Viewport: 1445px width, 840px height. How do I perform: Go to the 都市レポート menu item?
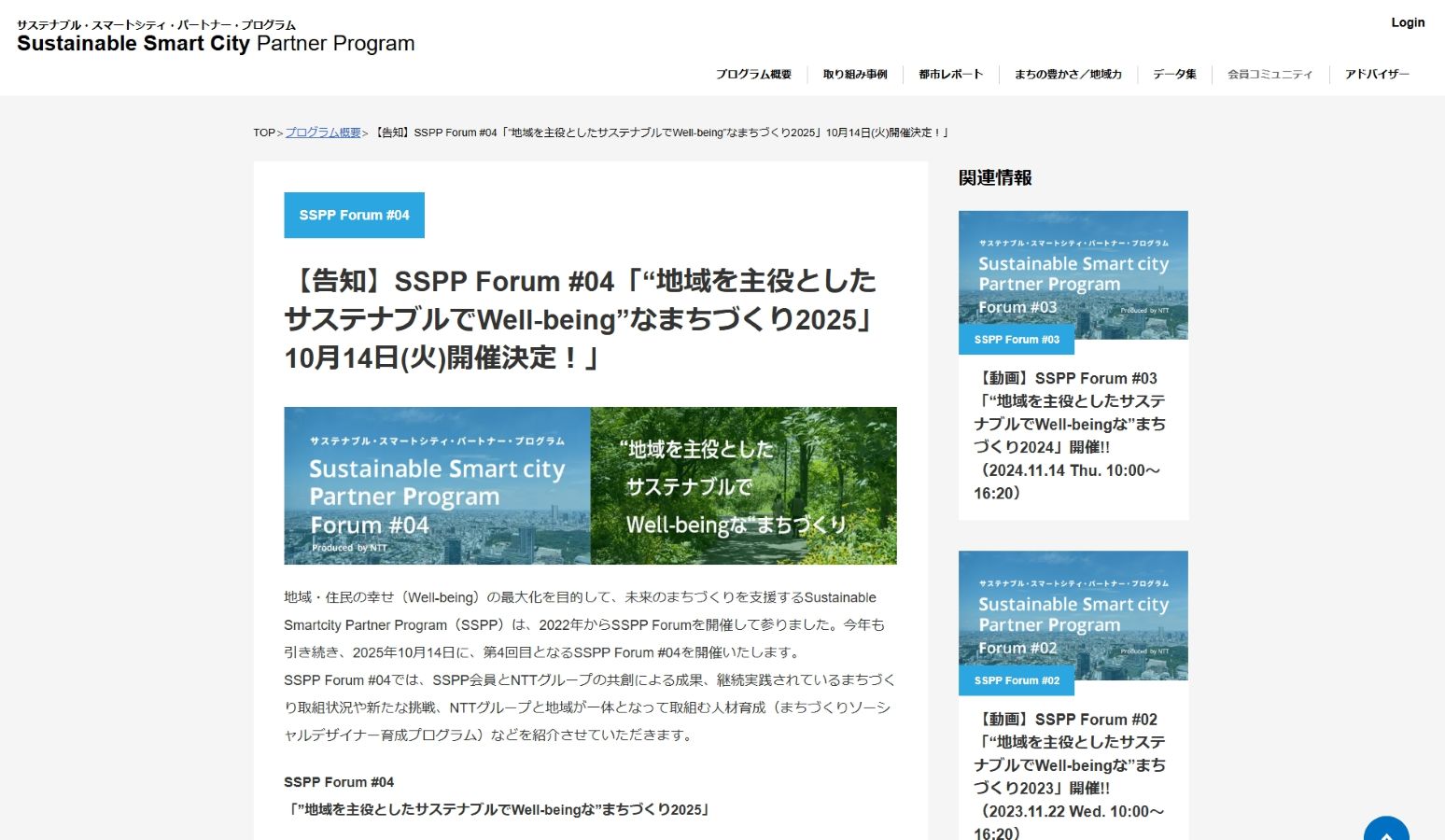click(950, 75)
